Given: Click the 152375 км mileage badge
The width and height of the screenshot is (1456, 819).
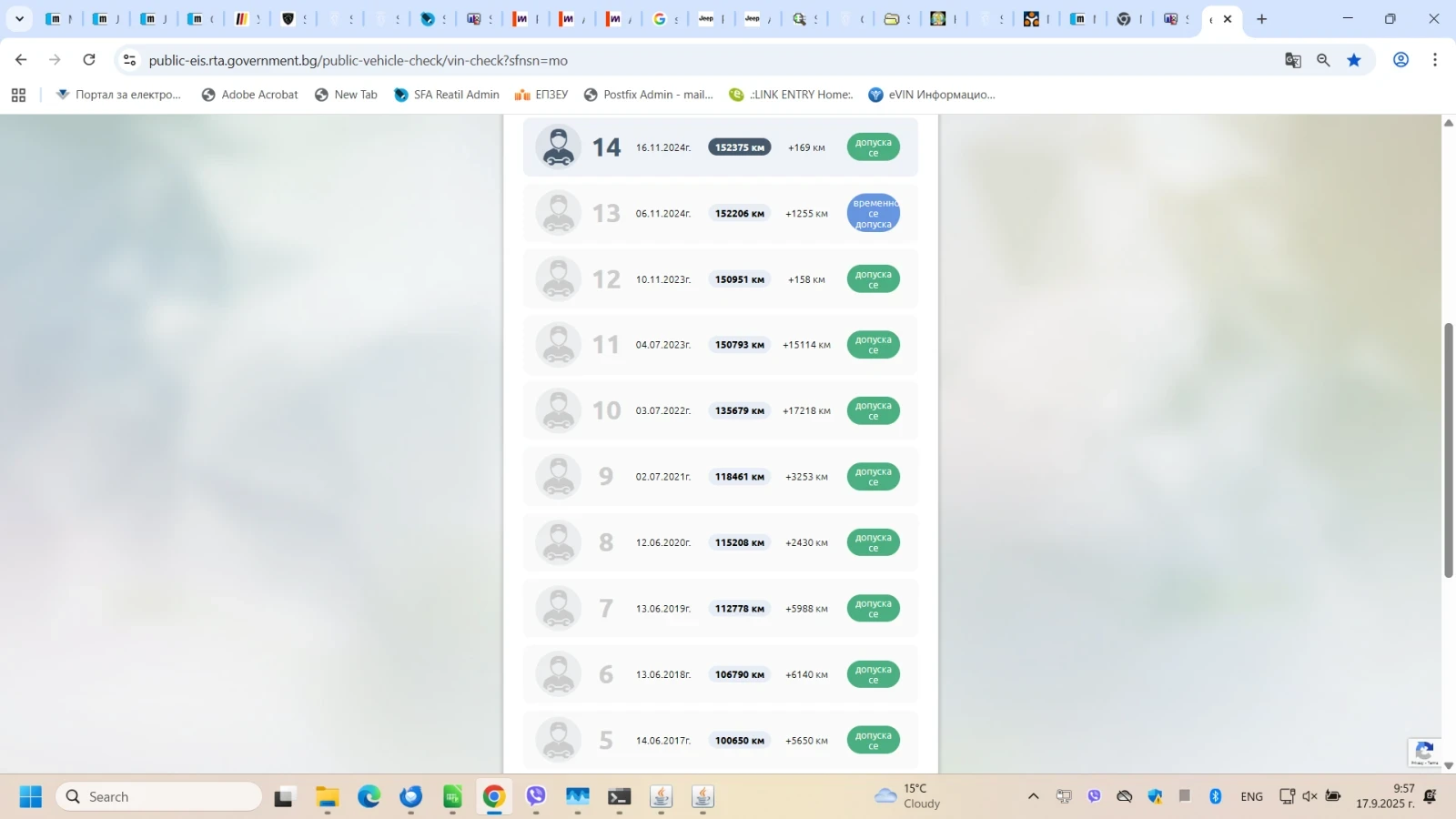Looking at the screenshot, I should pos(739,147).
